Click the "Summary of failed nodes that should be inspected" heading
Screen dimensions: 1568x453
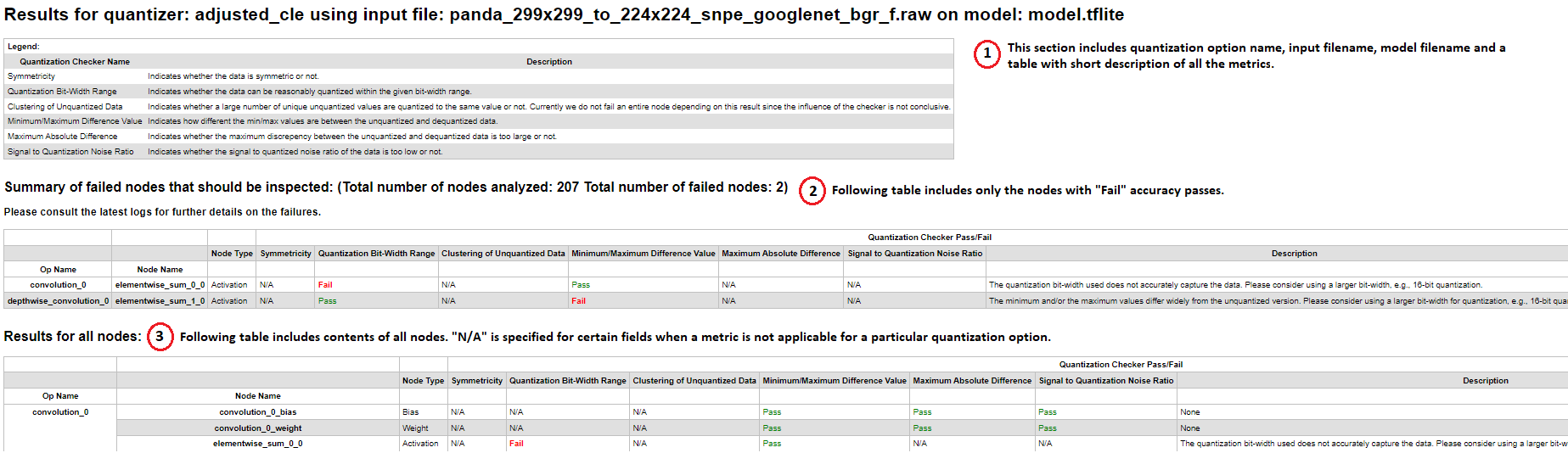point(396,187)
